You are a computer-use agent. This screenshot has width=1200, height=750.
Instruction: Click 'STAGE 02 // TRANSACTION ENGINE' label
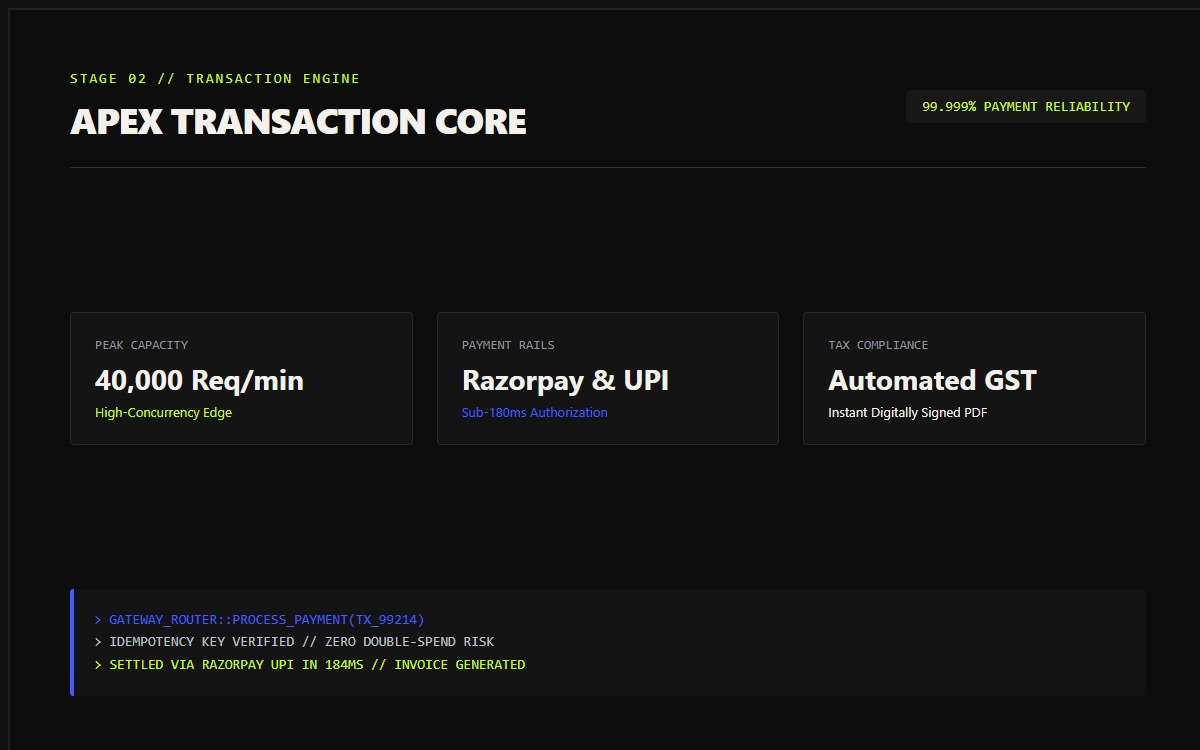[x=215, y=79]
